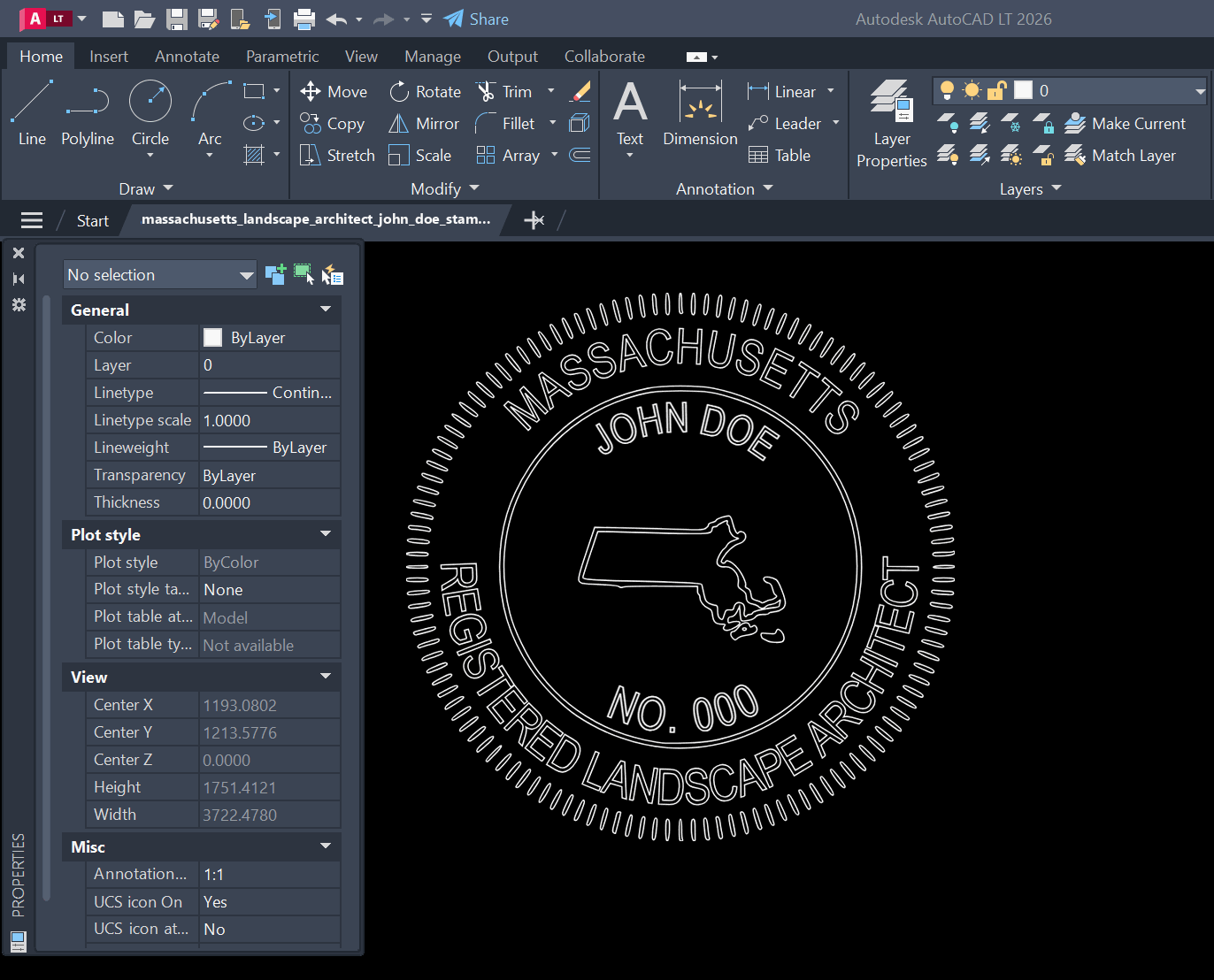Click the Share button
The image size is (1214, 980).
click(x=476, y=19)
